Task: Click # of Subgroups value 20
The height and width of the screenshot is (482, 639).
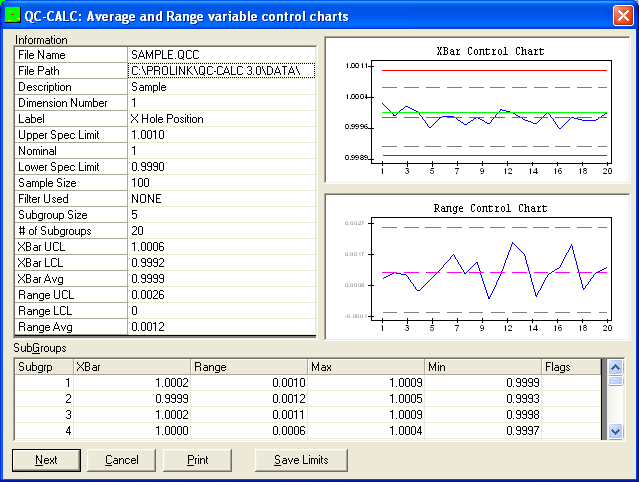Action: pyautogui.click(x=222, y=231)
